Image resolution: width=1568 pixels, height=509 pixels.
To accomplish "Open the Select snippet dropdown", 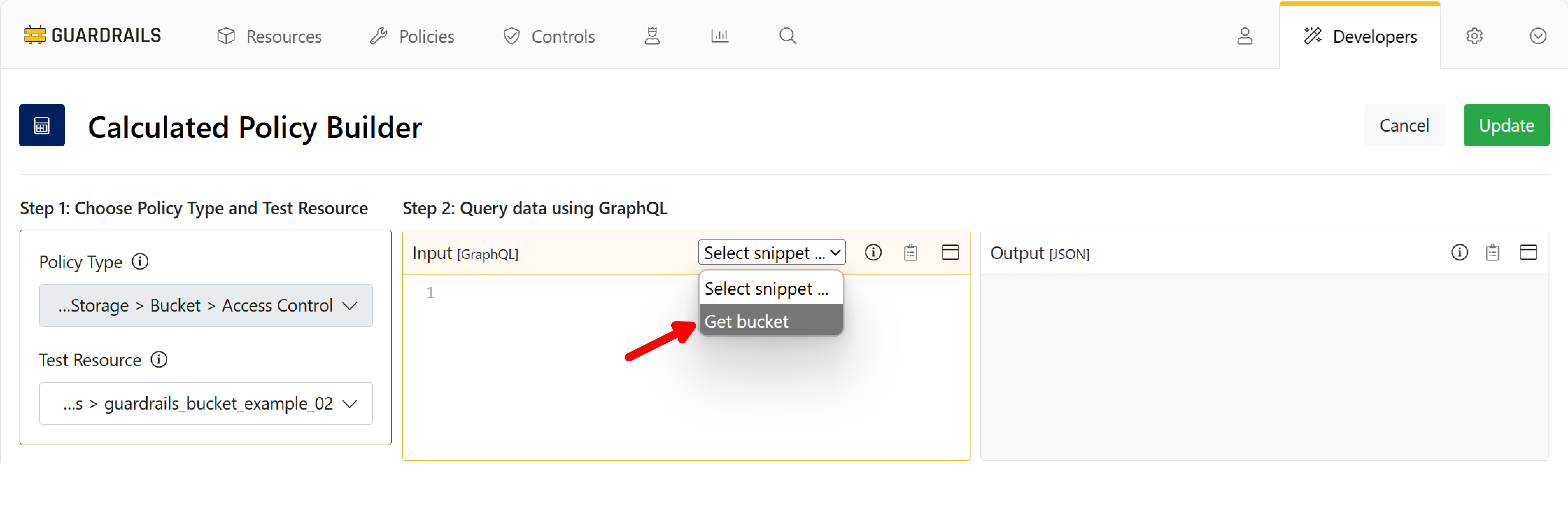I will pyautogui.click(x=771, y=252).
